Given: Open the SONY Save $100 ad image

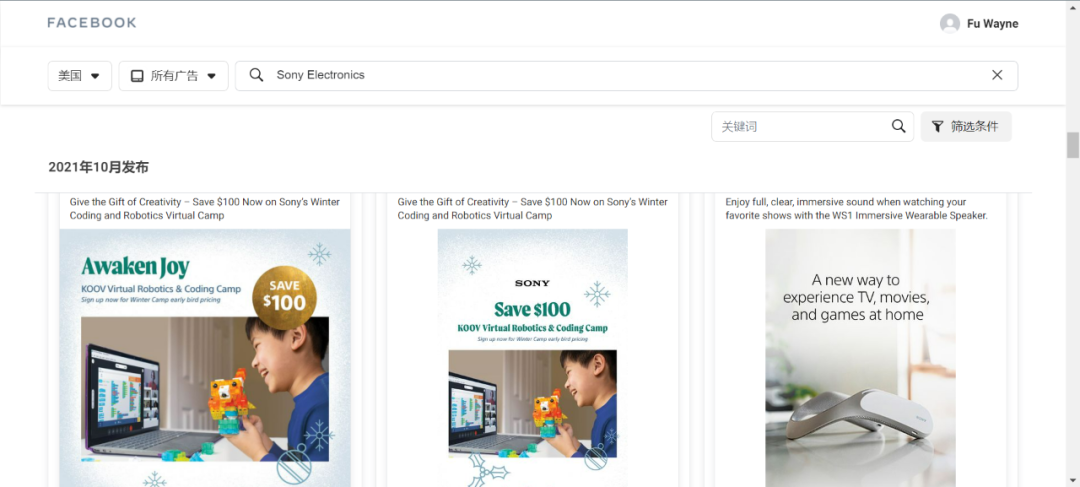Looking at the screenshot, I should (532, 358).
